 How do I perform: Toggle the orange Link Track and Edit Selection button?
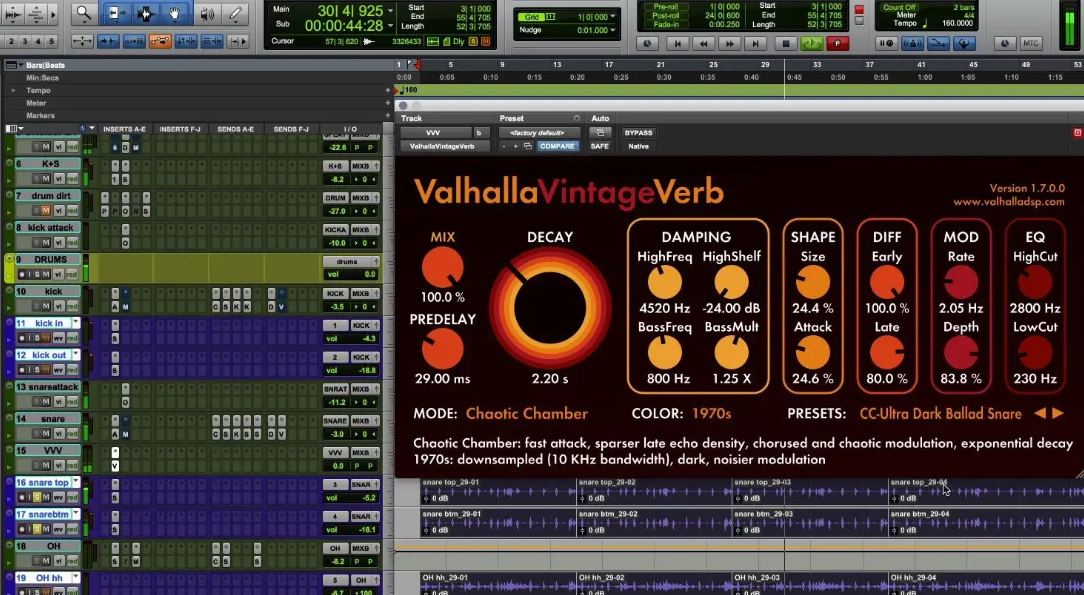pos(160,41)
